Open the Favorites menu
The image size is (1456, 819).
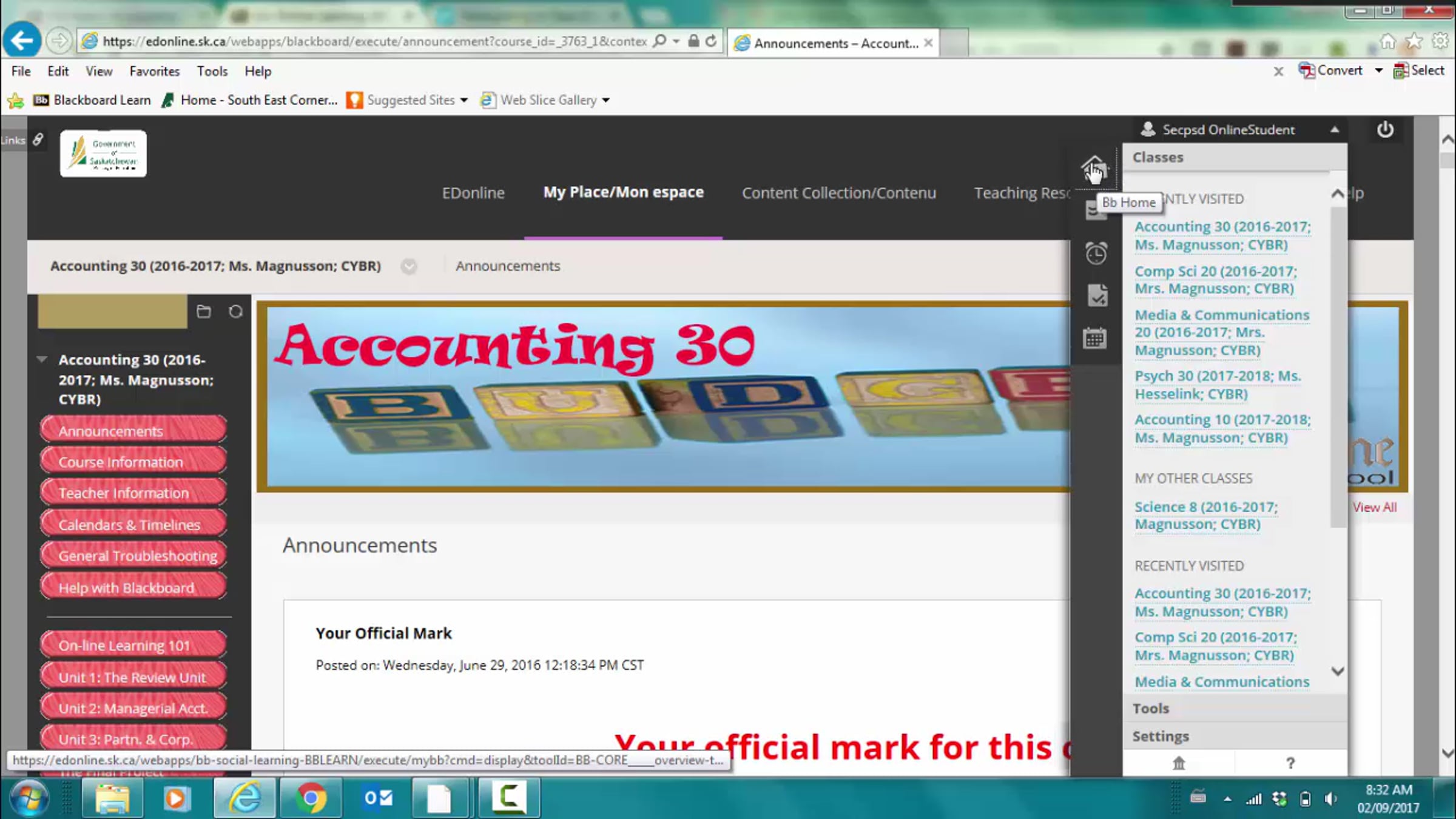[x=155, y=71]
